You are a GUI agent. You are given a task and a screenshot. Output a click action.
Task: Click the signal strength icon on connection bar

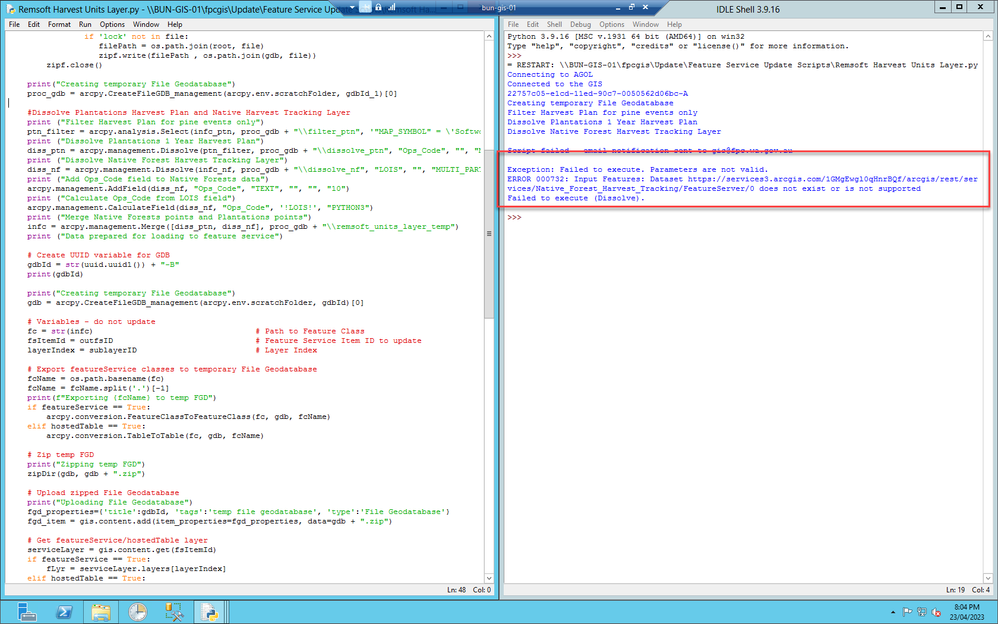coord(391,7)
